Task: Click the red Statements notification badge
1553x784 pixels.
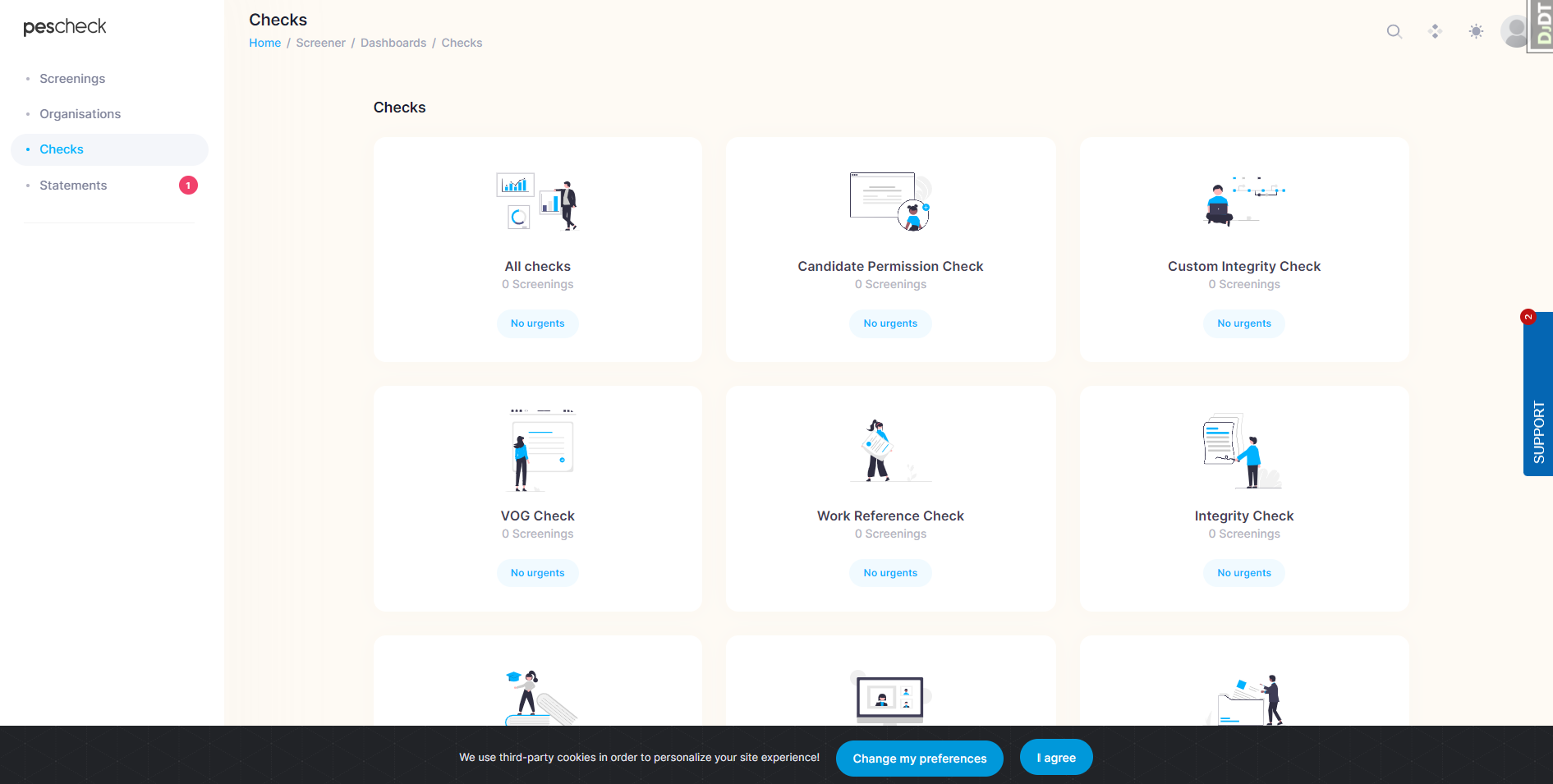Action: pos(188,186)
